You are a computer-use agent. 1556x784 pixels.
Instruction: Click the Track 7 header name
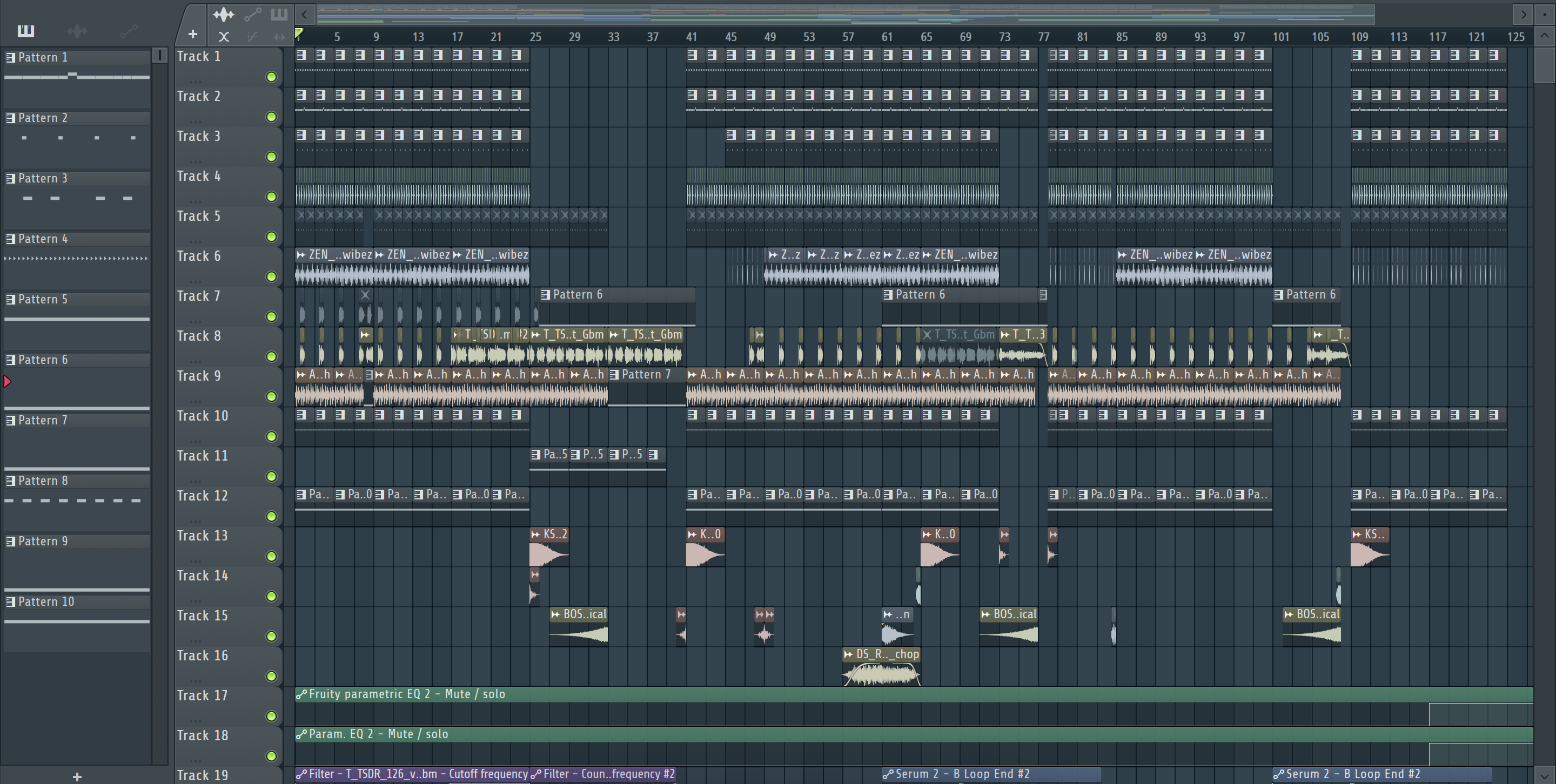click(198, 296)
